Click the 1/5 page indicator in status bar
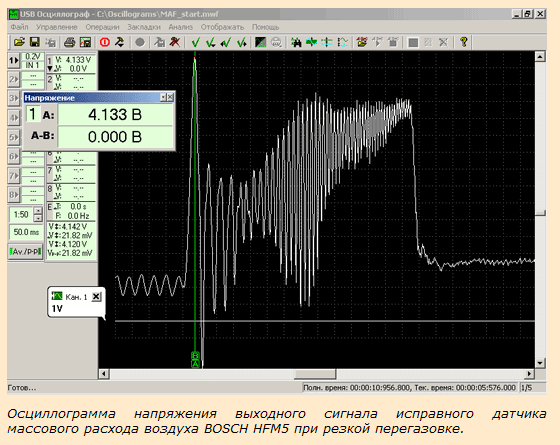The image size is (560, 445). pyautogui.click(x=527, y=388)
